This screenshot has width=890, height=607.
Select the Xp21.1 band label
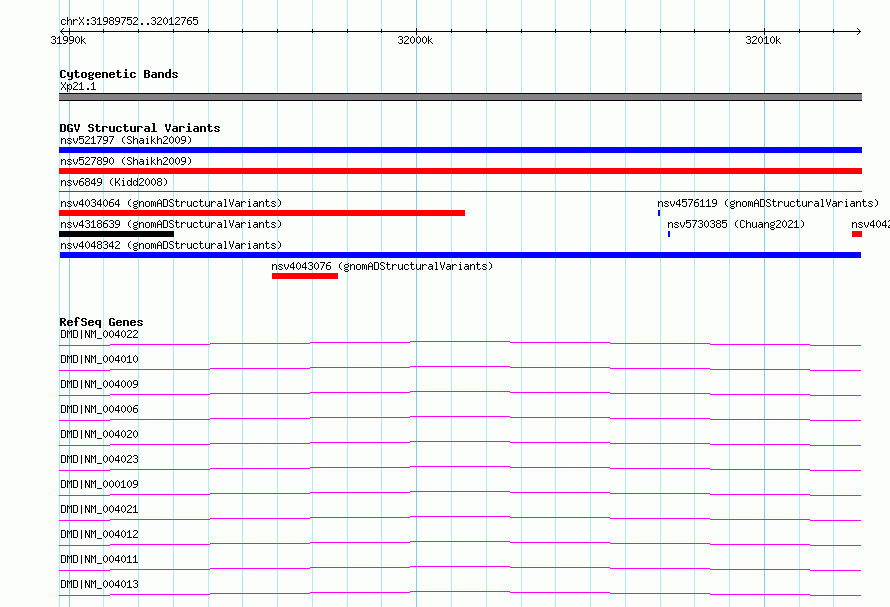click(78, 86)
